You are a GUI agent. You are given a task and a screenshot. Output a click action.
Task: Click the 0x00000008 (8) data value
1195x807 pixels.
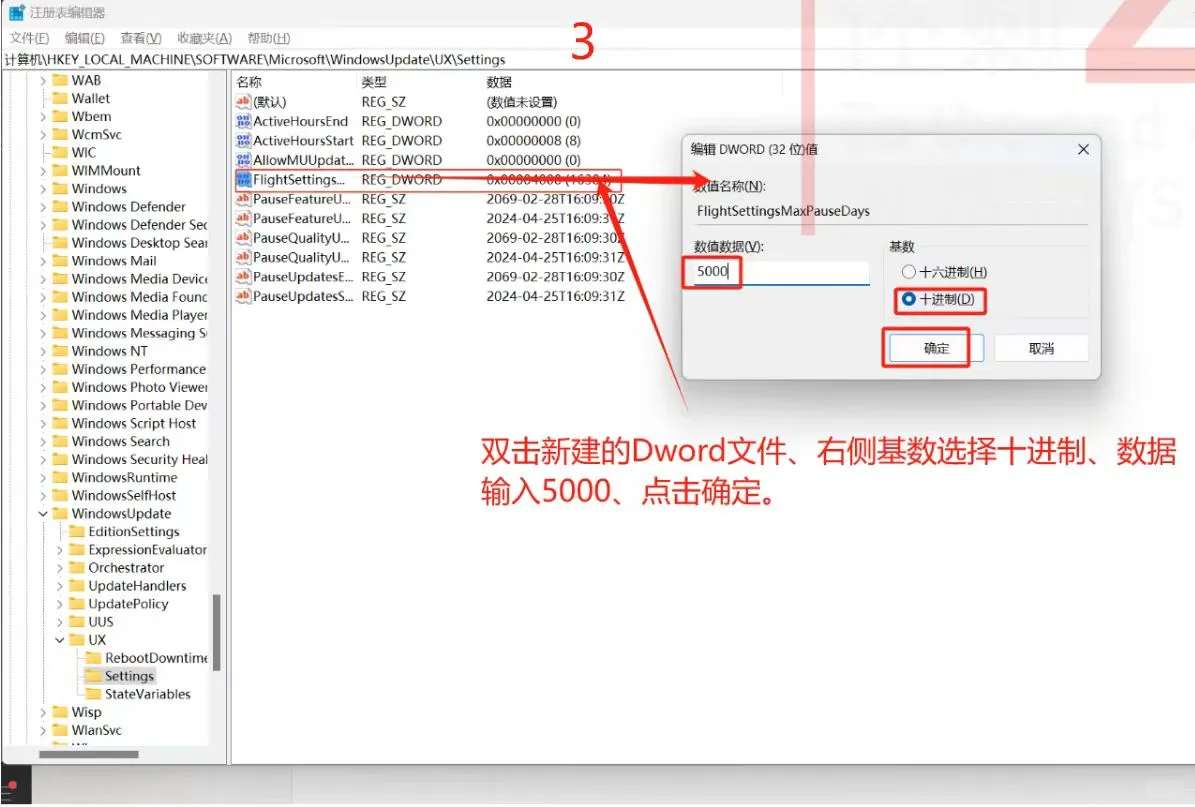(x=533, y=140)
